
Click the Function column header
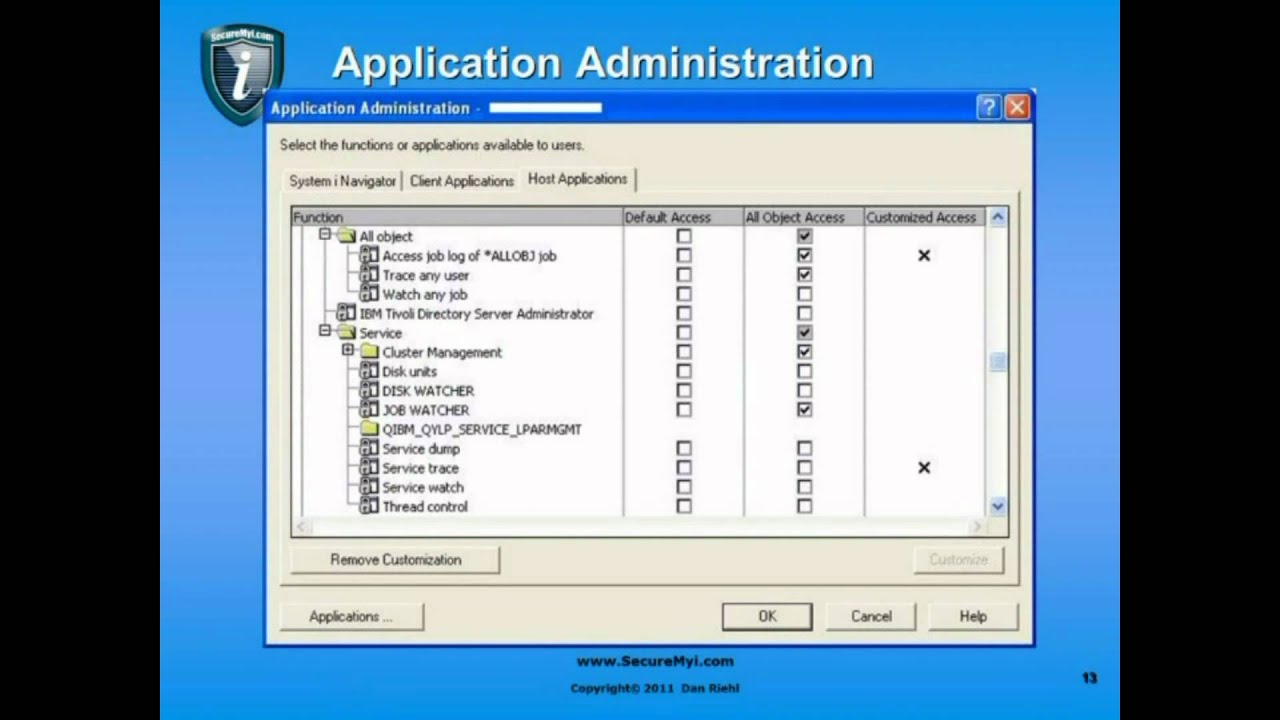click(x=457, y=217)
